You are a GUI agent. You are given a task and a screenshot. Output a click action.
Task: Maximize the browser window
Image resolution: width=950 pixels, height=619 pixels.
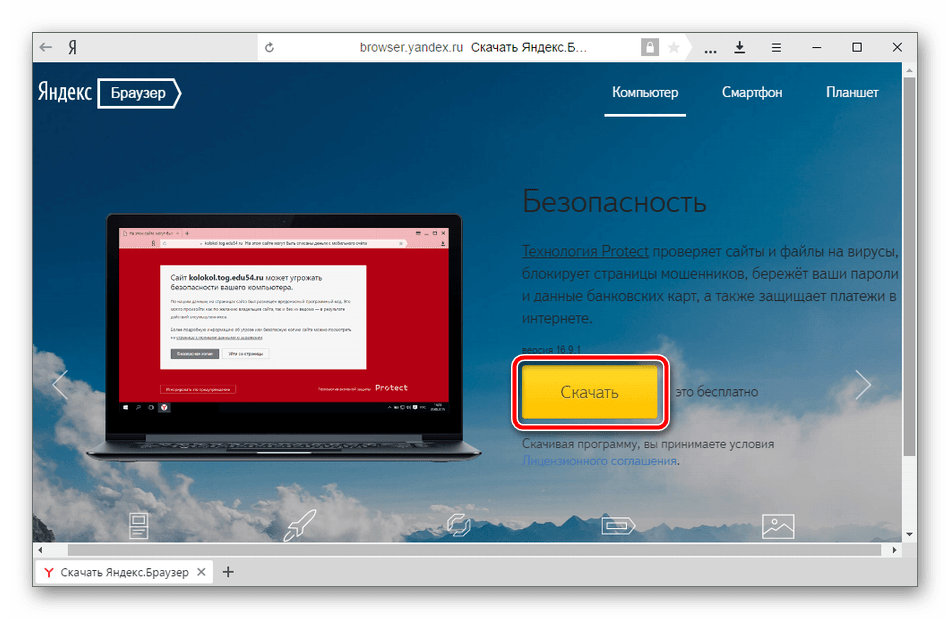click(x=857, y=47)
